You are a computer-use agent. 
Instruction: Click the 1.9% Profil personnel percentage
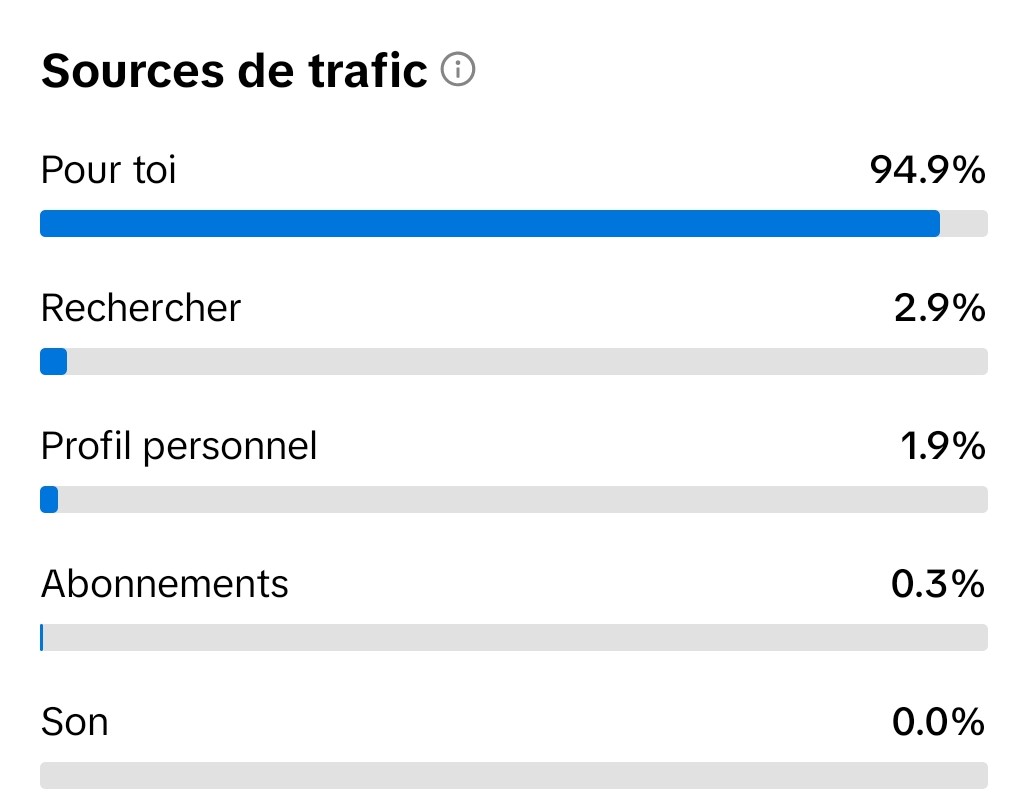point(943,446)
